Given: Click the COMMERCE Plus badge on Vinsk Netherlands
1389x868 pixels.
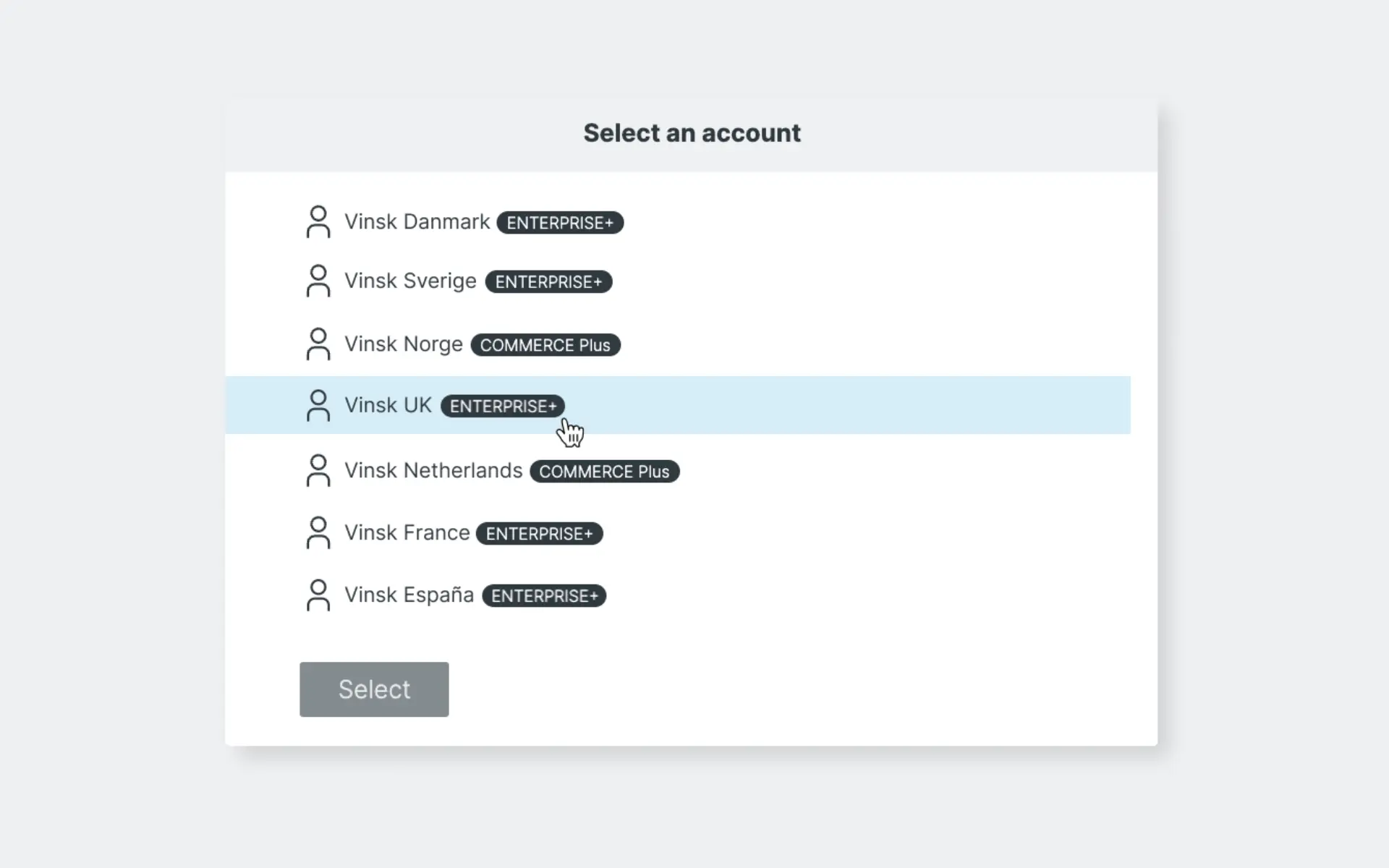Looking at the screenshot, I should [x=606, y=471].
